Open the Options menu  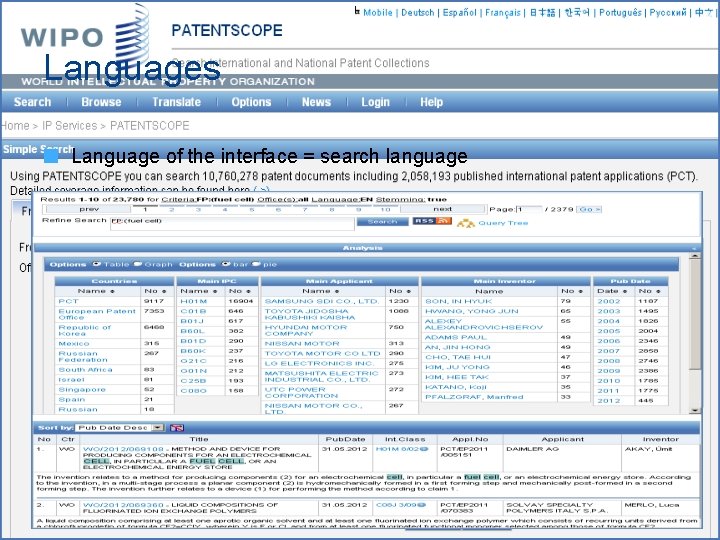[251, 102]
